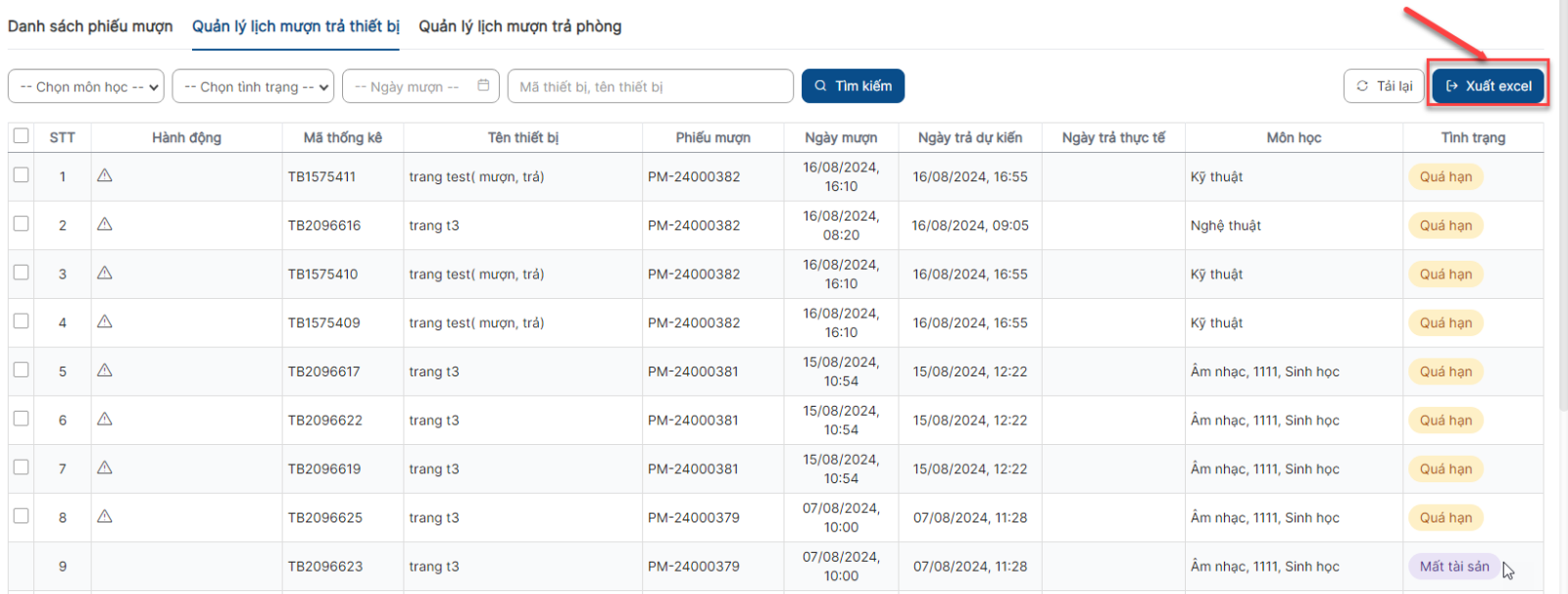Click warning icon in row TB2096622
The height and width of the screenshot is (594, 1568).
point(105,420)
